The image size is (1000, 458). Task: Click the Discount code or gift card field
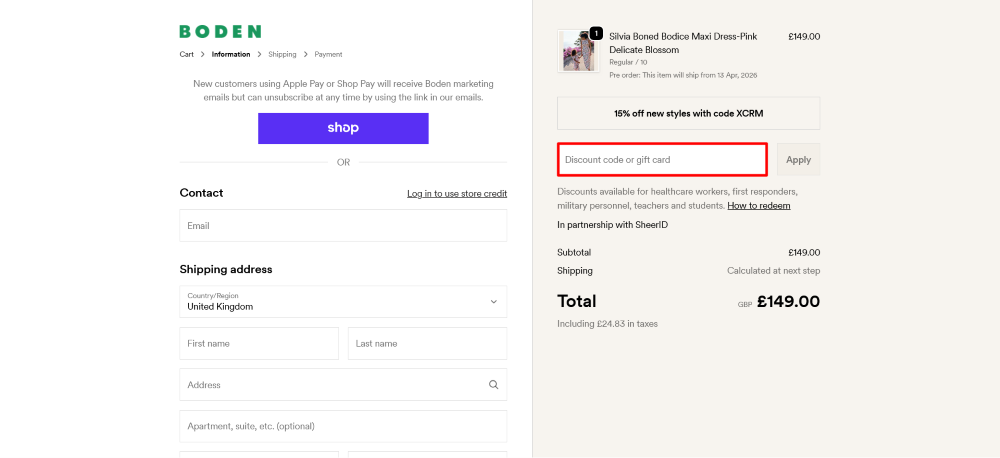click(662, 159)
